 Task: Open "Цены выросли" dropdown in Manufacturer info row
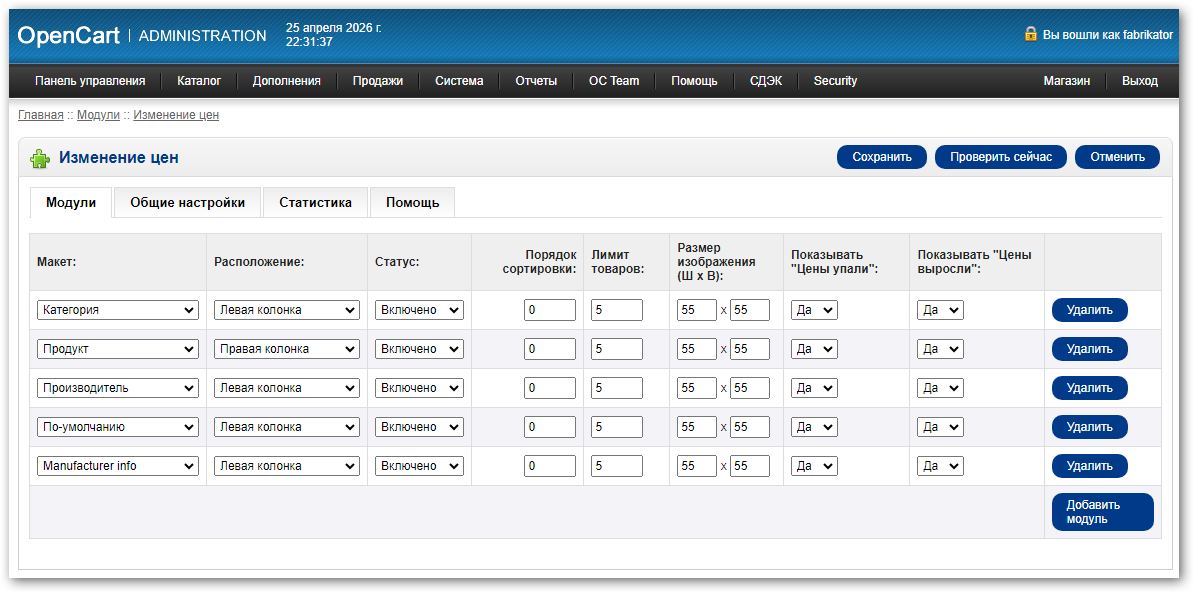point(940,466)
